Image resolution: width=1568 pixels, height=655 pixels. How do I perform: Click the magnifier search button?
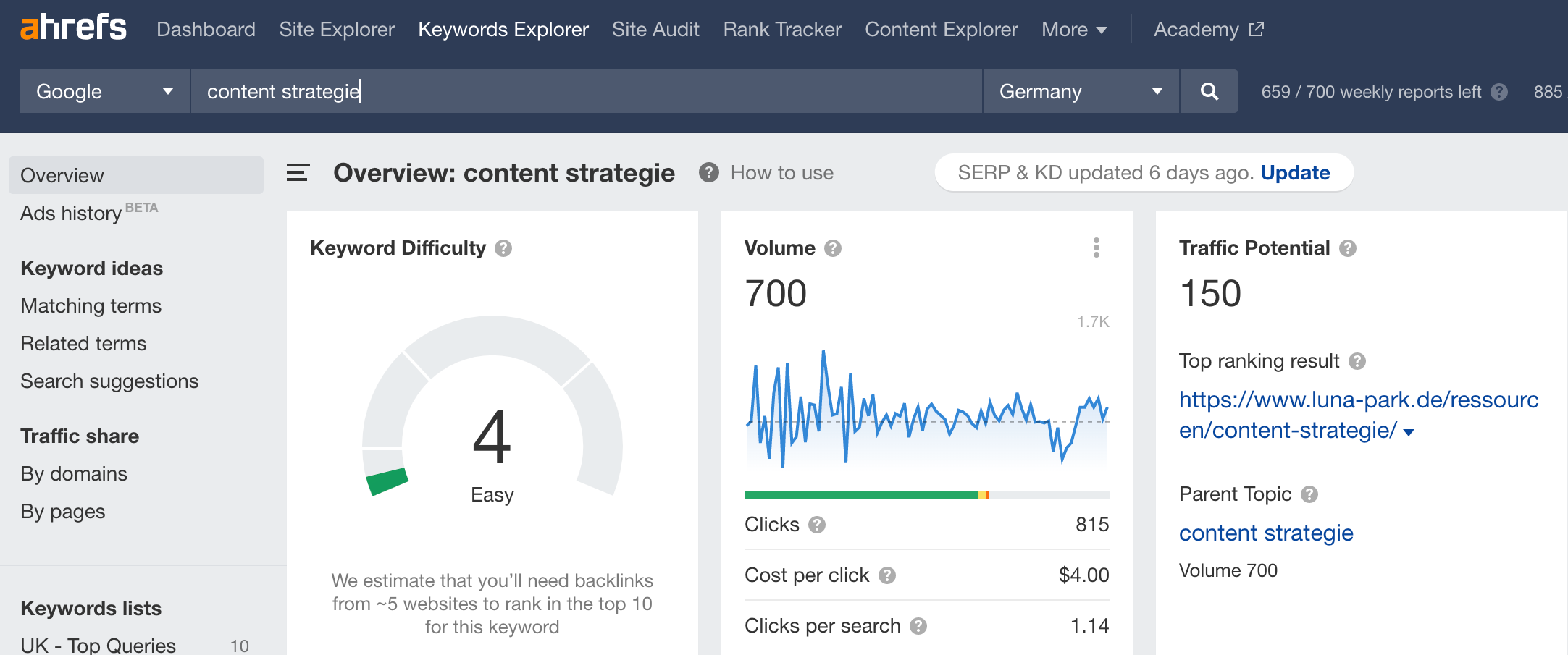click(1209, 91)
